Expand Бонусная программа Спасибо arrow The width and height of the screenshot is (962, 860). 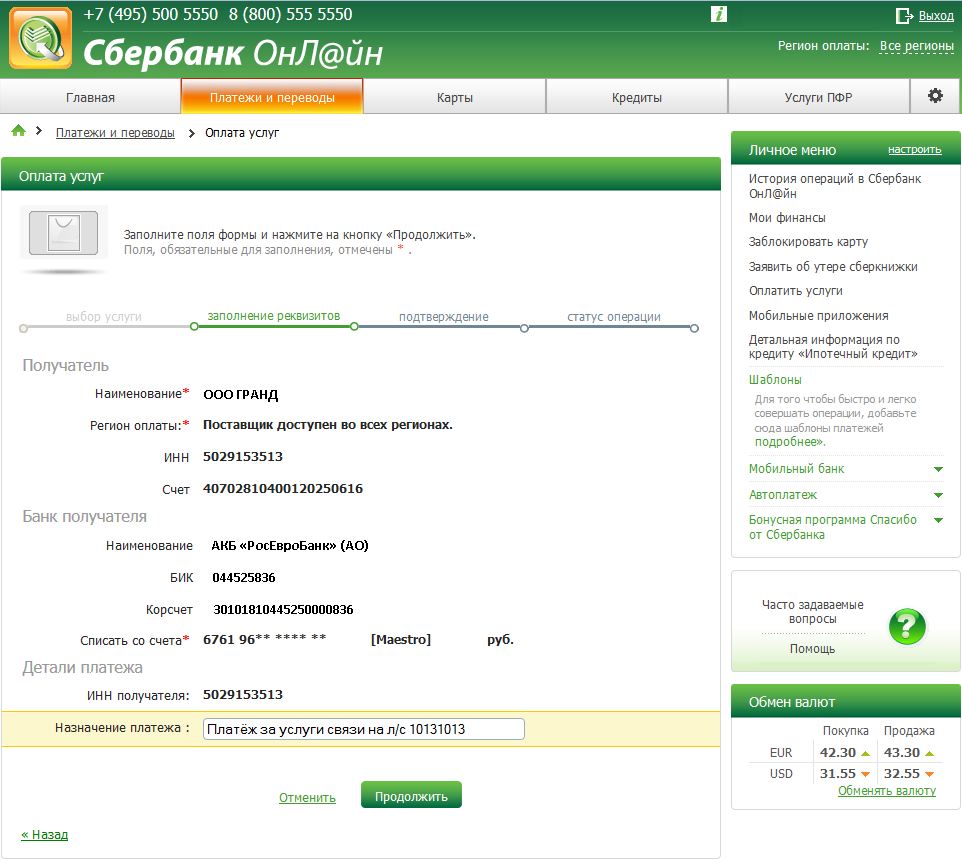pos(938,520)
